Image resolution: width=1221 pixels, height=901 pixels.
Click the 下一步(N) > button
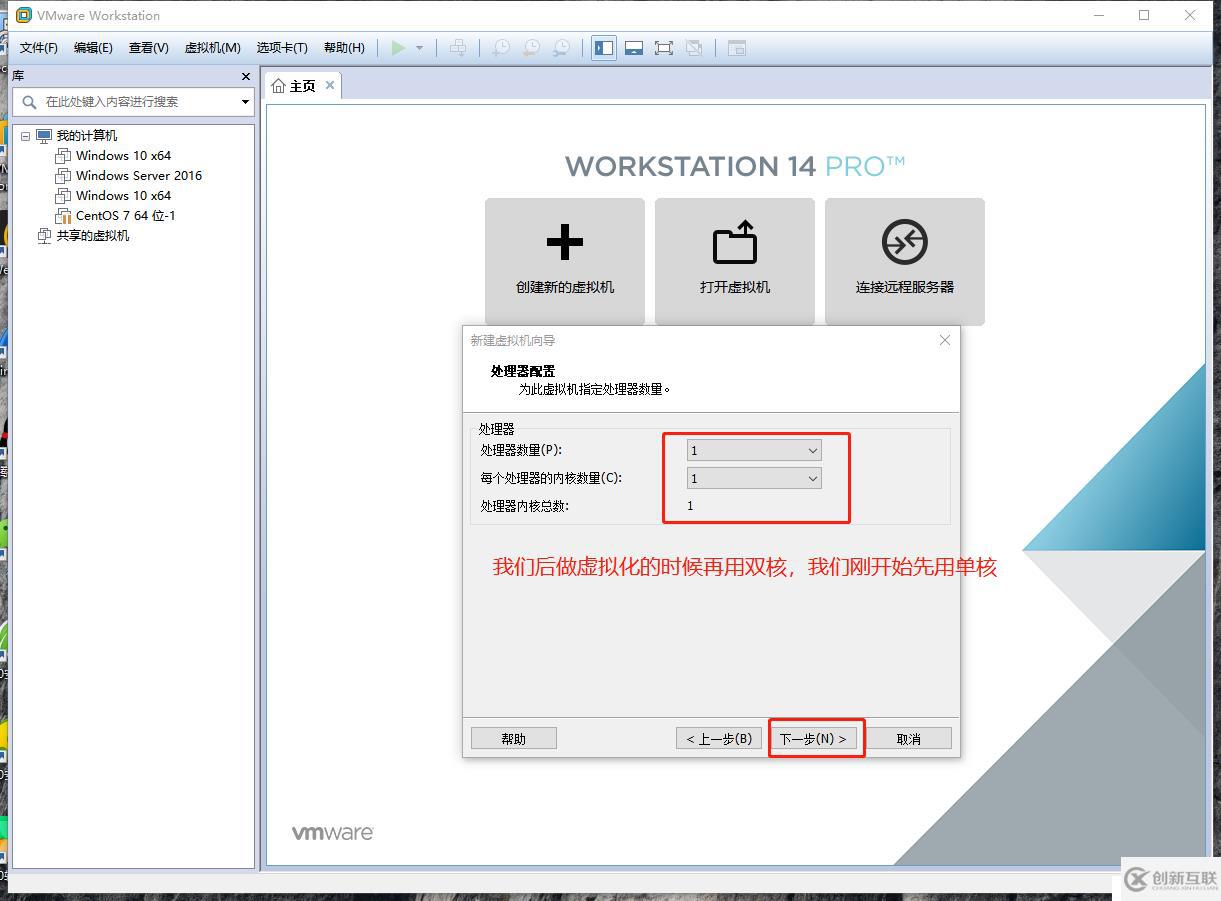click(814, 739)
